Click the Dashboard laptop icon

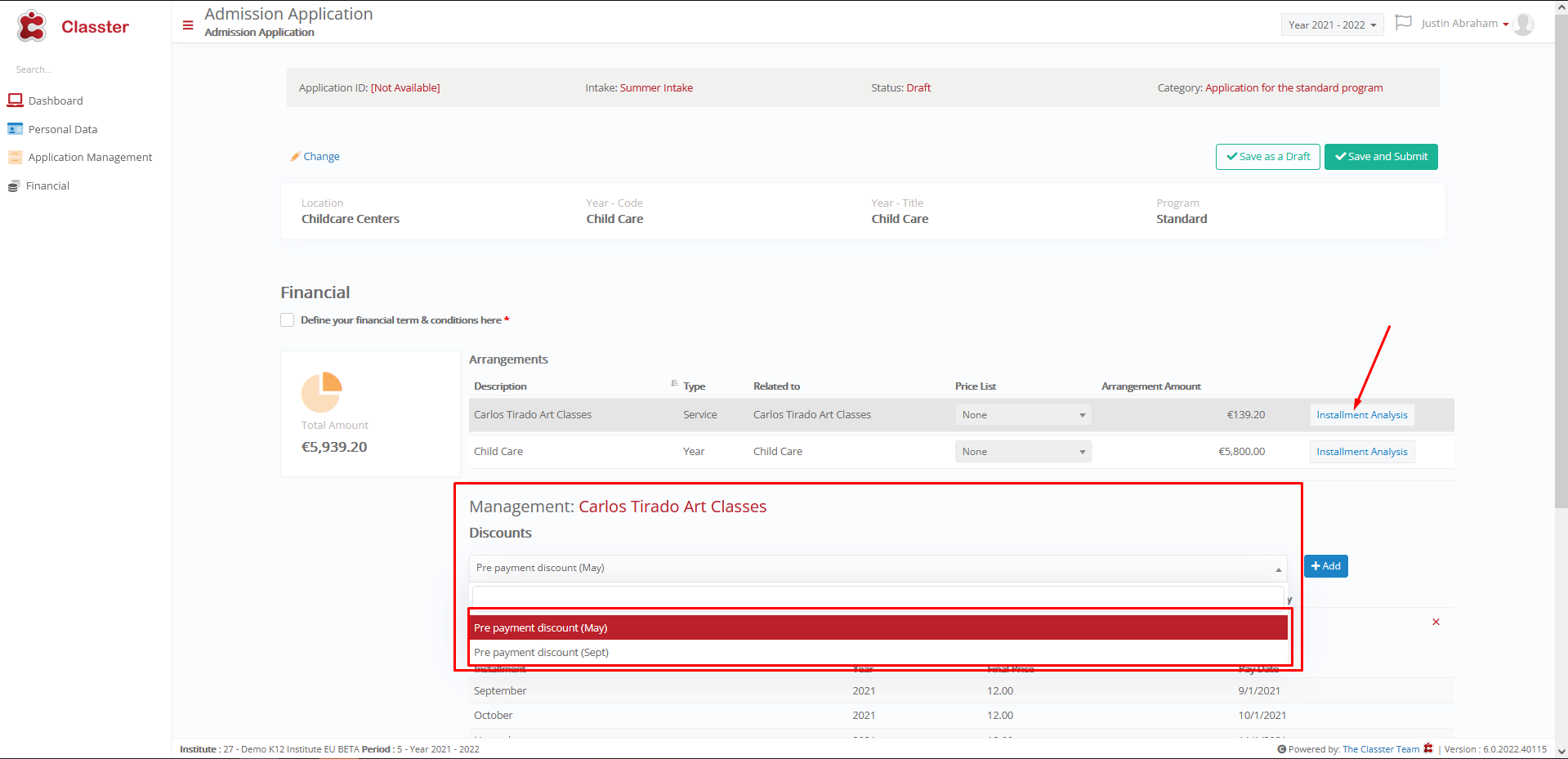(x=15, y=100)
